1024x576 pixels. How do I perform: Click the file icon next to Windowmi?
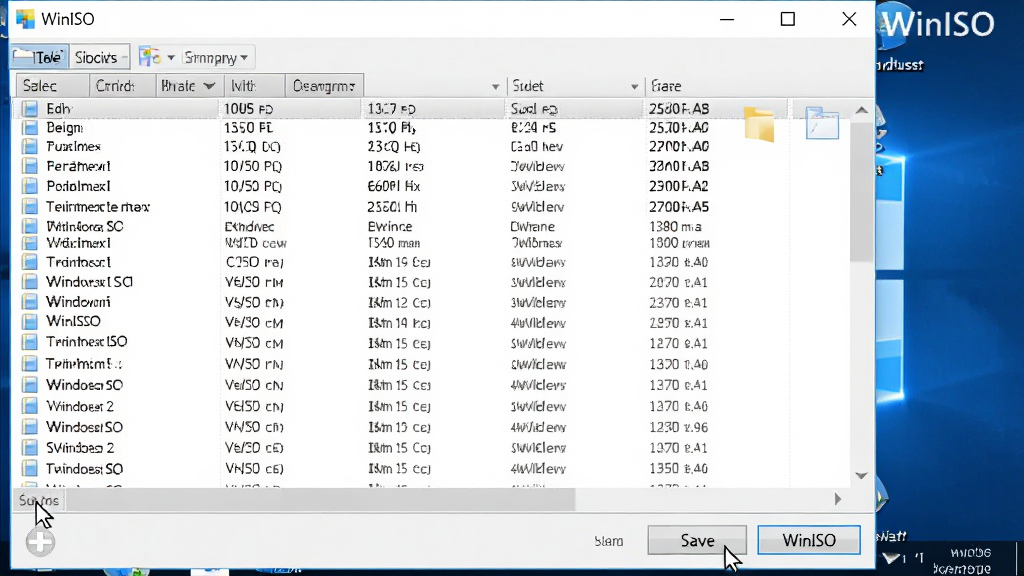point(29,302)
